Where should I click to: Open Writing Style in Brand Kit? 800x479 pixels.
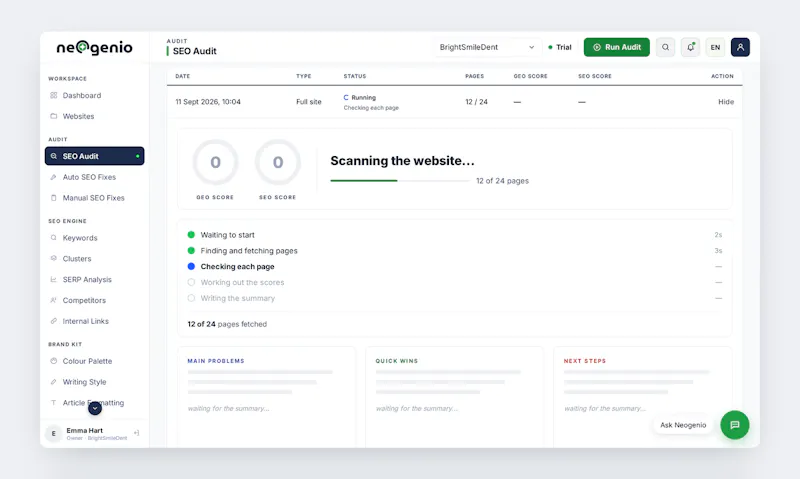[94, 382]
